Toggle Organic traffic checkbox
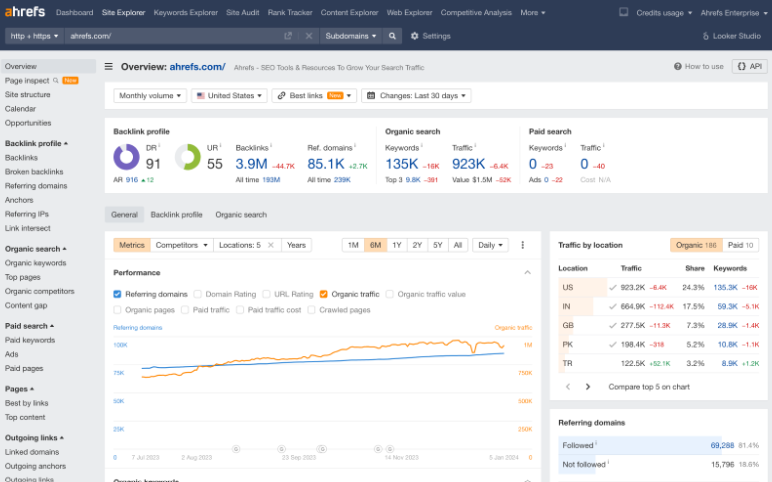This screenshot has height=482, width=772. (x=323, y=294)
